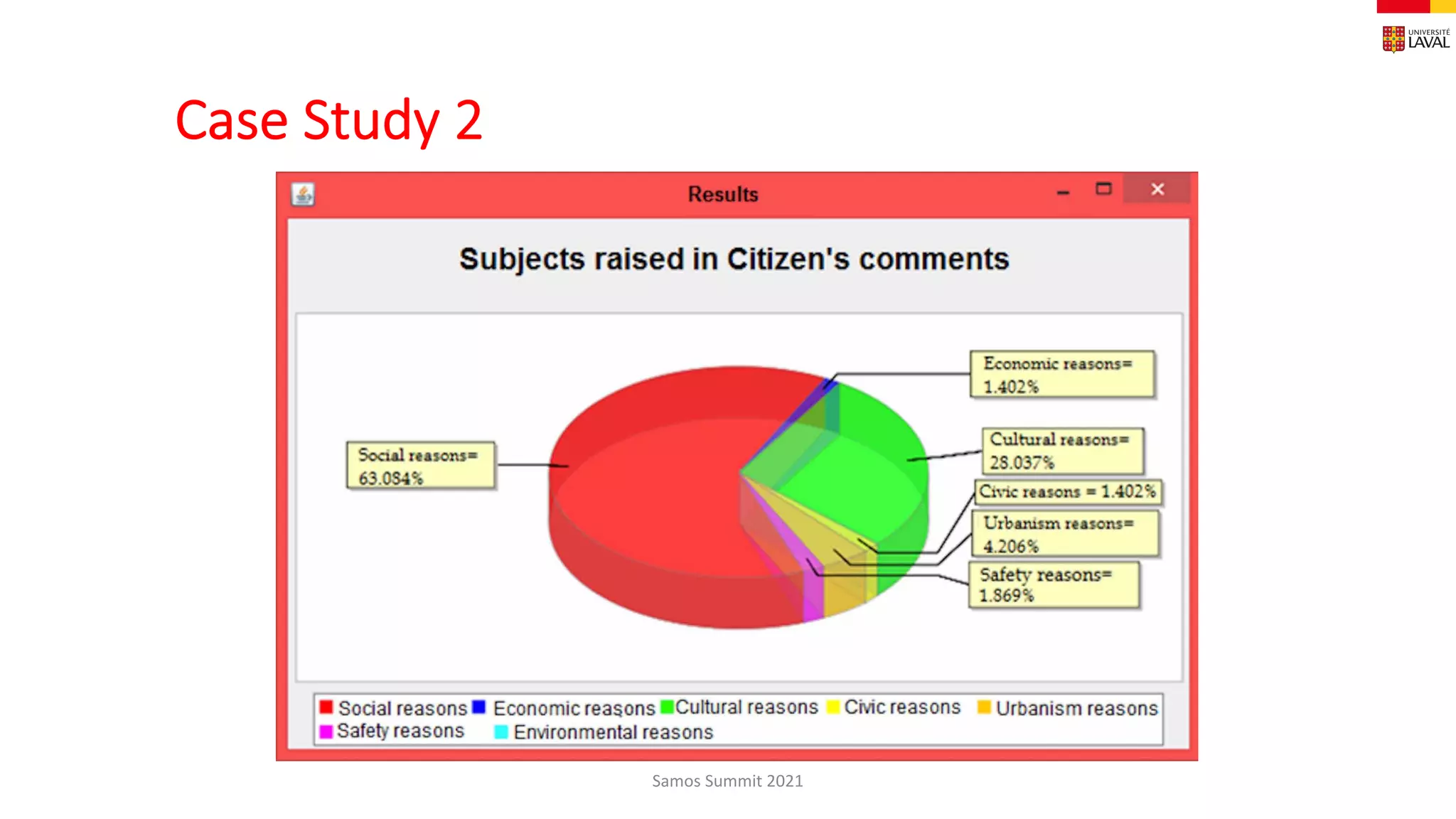
Task: Click 'Civic reasons' legend text
Action: point(902,707)
